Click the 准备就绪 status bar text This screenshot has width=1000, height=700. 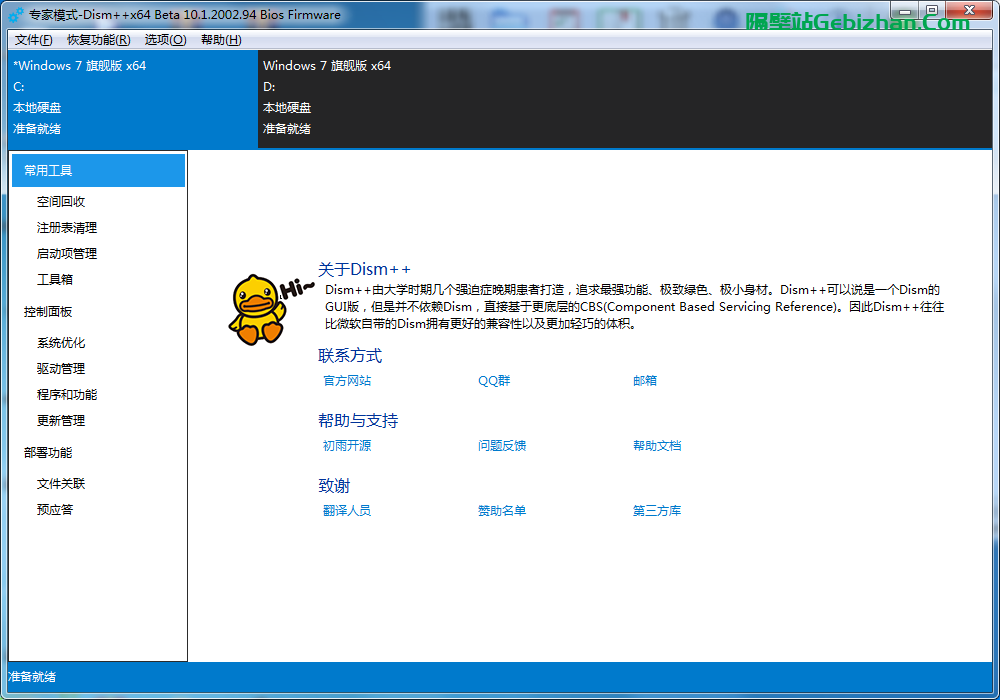[x=32, y=676]
